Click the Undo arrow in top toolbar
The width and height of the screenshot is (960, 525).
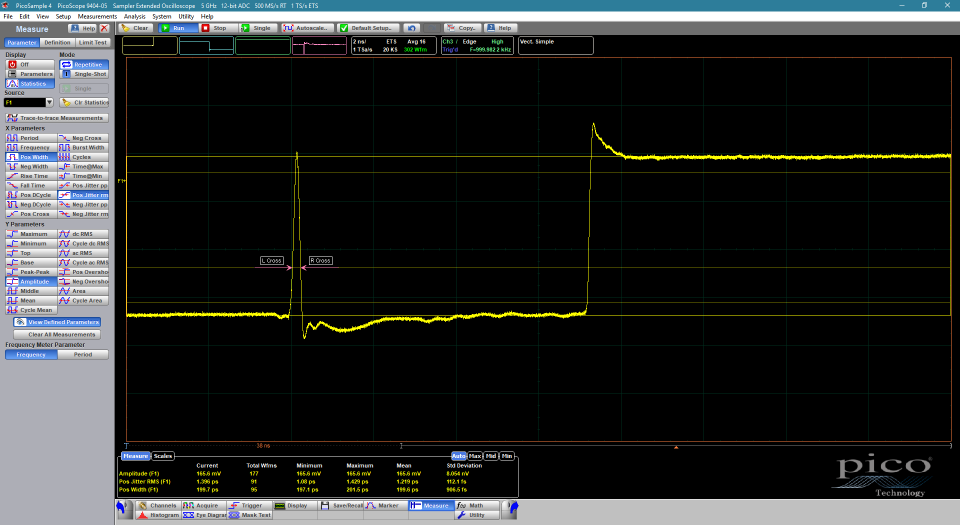tap(413, 28)
